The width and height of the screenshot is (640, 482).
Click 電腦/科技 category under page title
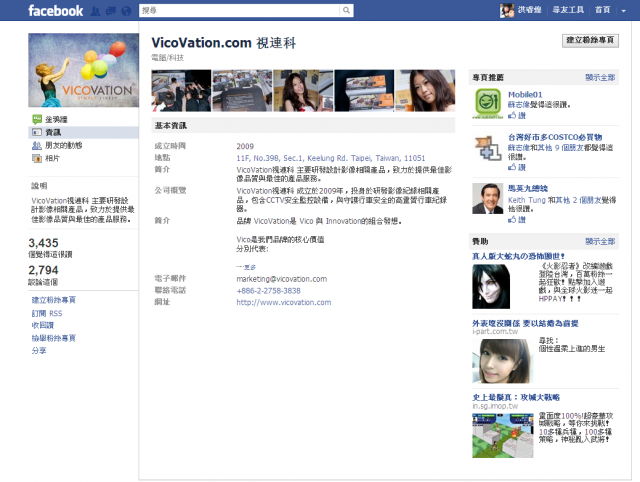[168, 58]
